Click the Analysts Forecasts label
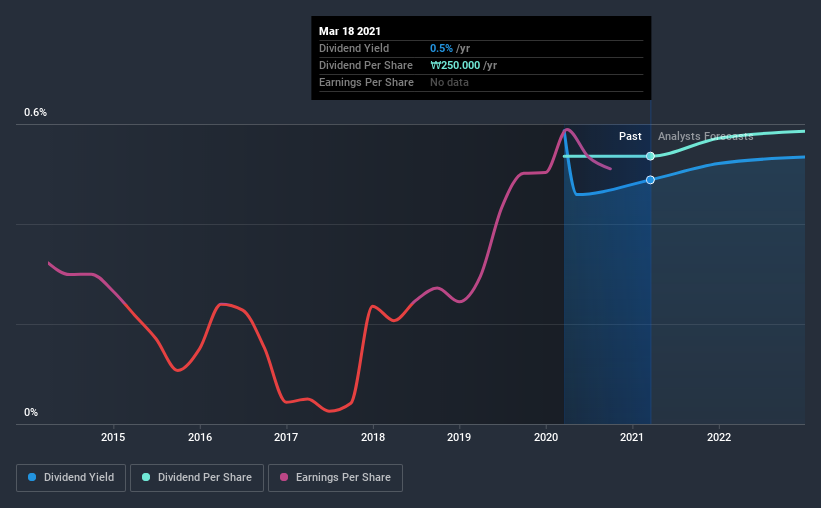 pyautogui.click(x=705, y=136)
